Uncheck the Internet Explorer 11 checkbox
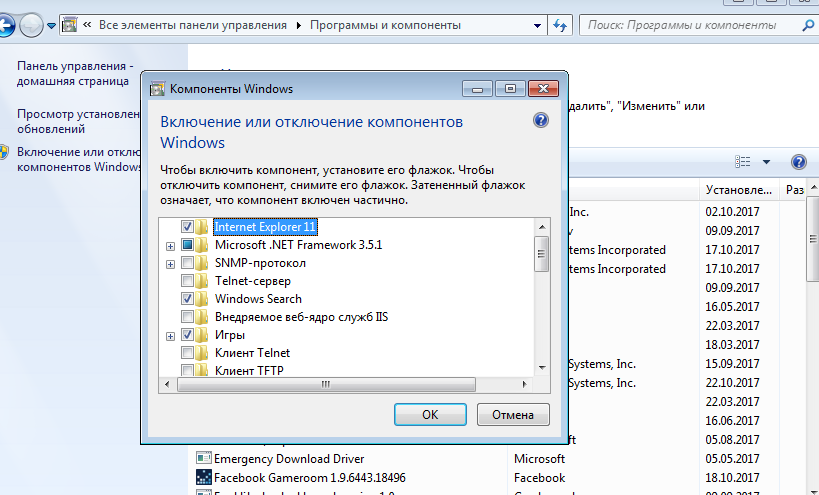This screenshot has height=495, width=819. 188,227
